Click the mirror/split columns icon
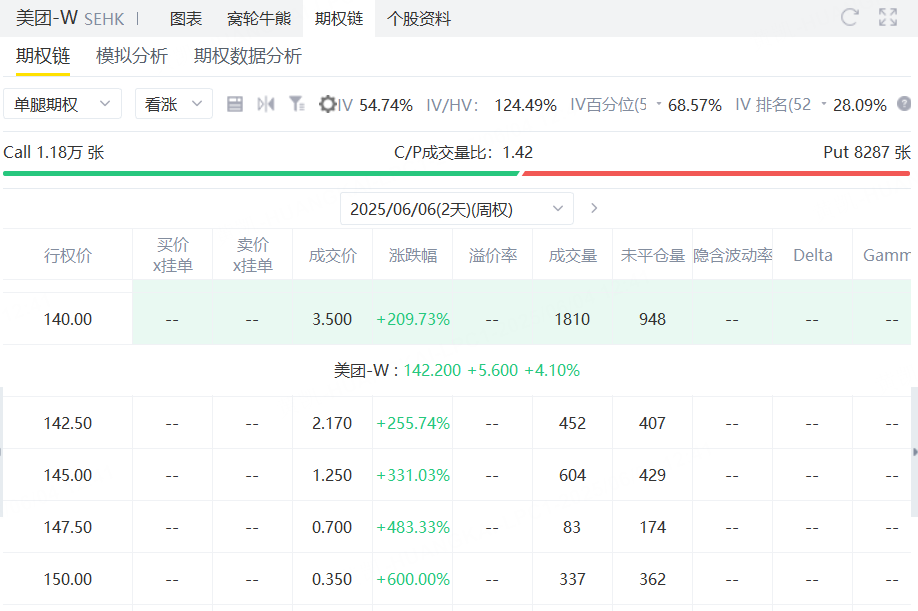918x611 pixels. click(x=266, y=105)
